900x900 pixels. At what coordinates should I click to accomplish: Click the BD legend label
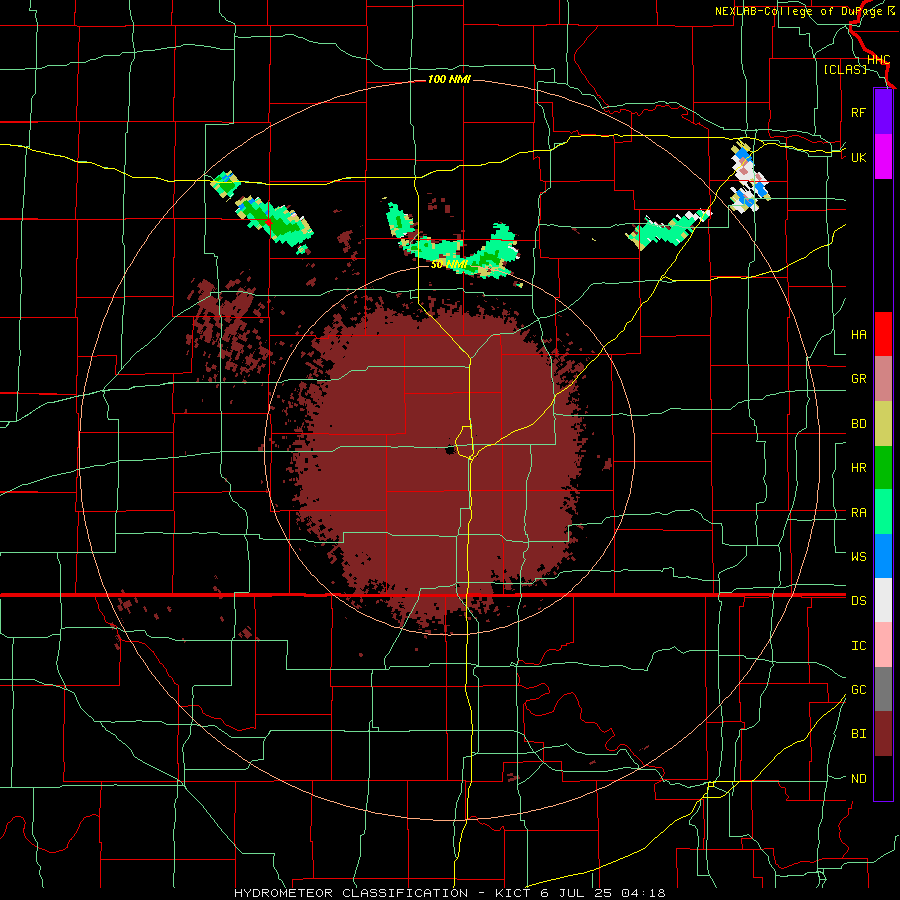click(x=858, y=424)
